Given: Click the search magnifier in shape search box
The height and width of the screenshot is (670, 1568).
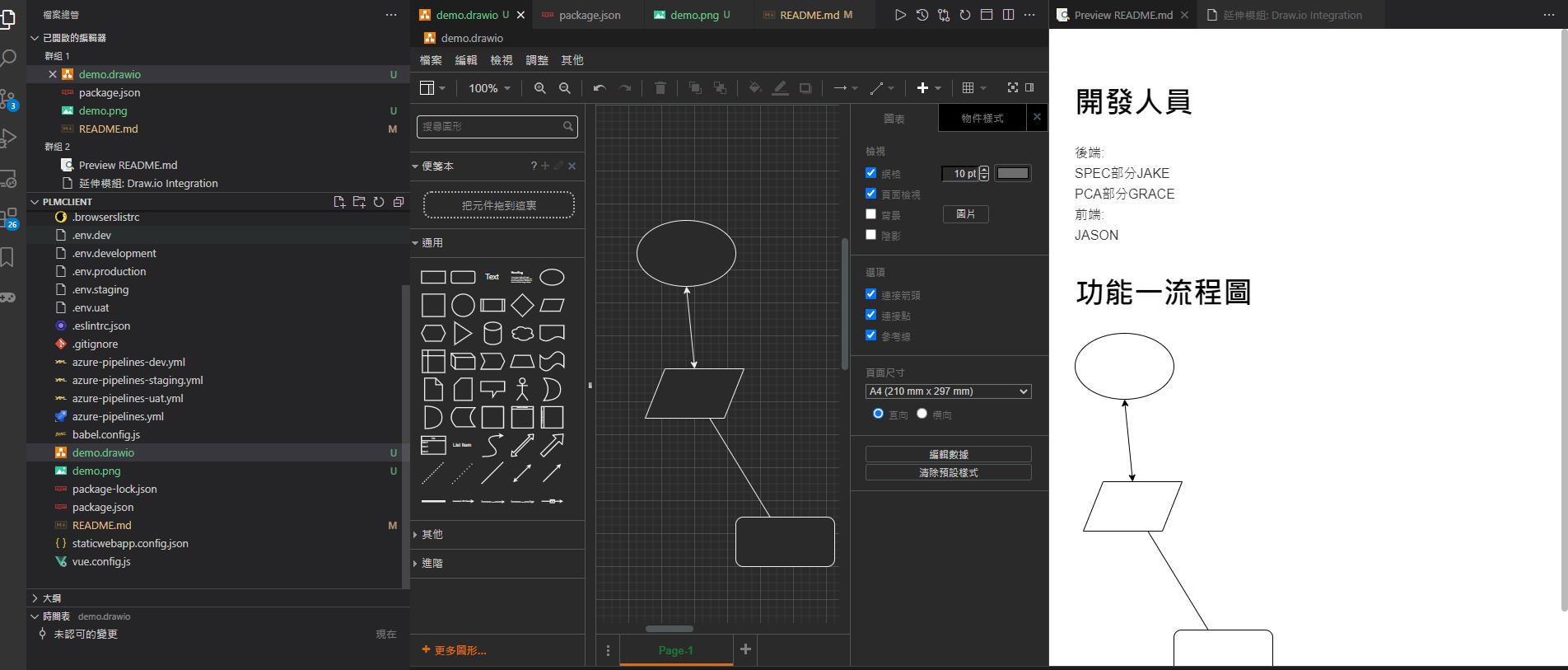Looking at the screenshot, I should point(568,126).
